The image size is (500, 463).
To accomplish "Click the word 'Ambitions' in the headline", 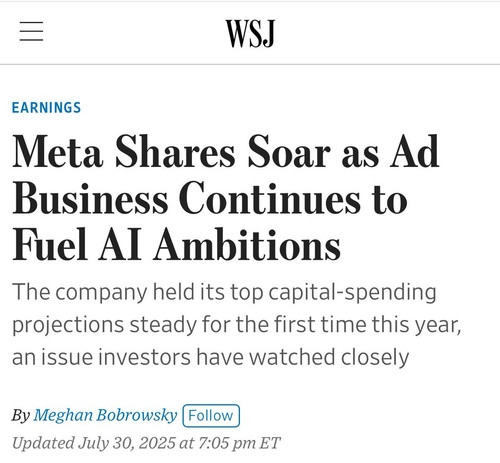I will [x=247, y=245].
